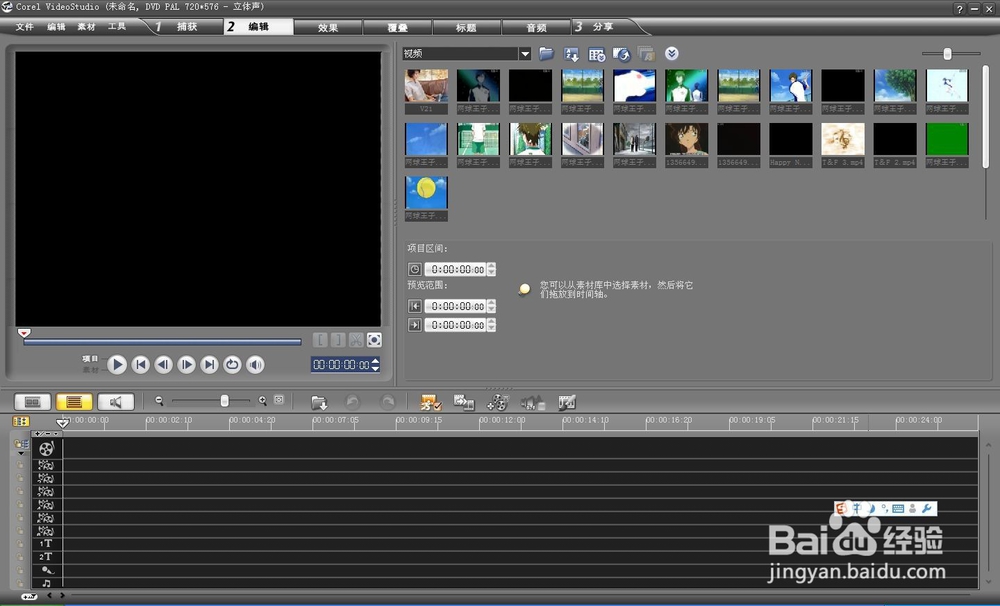Open the 效果 tab
Image resolution: width=1000 pixels, height=606 pixels.
(x=328, y=27)
